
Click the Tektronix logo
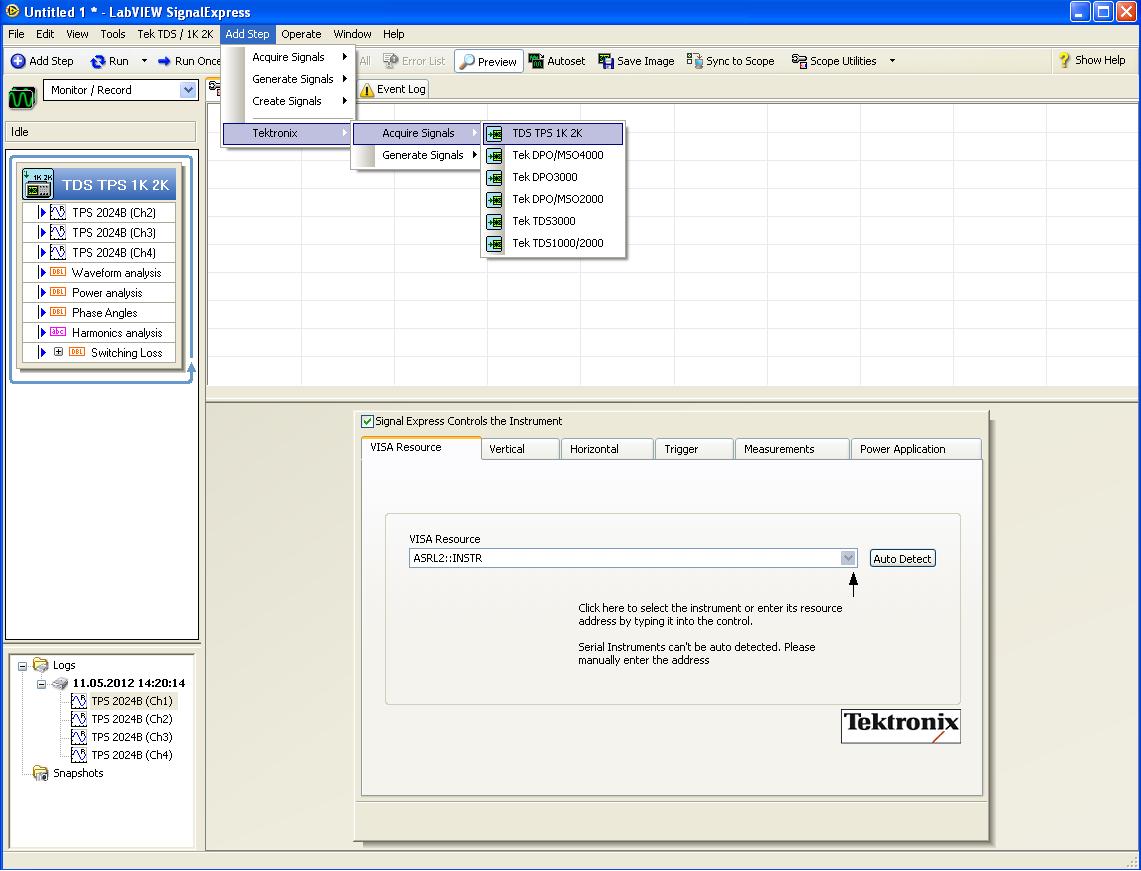tap(901, 726)
